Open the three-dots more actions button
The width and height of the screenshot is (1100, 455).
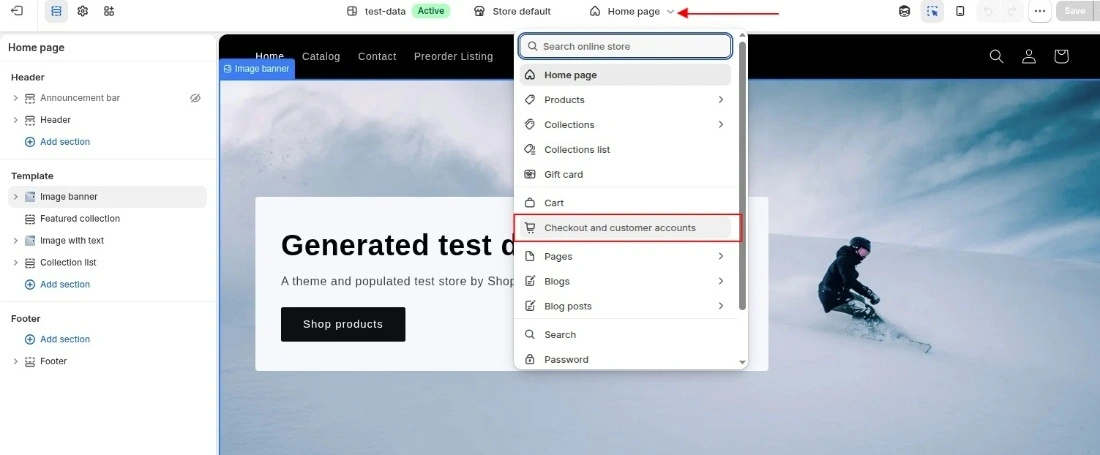point(1040,11)
